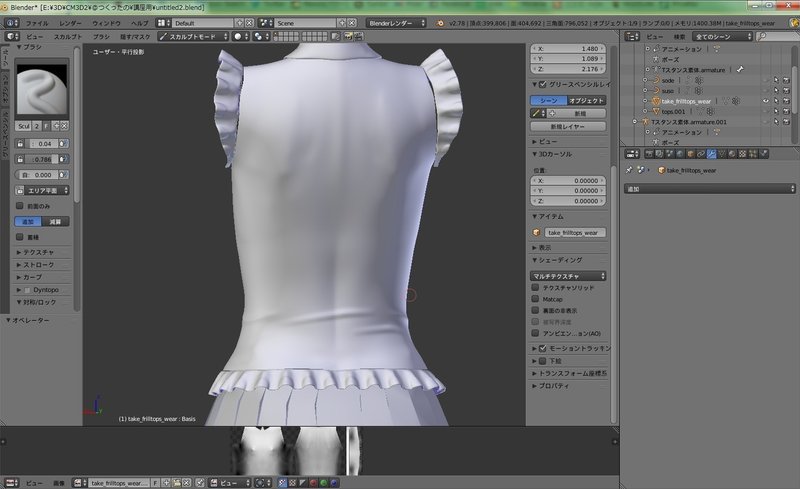Click the OpenGL render animation clapper icon
Screen dimensions: 800x489
pos(359,36)
